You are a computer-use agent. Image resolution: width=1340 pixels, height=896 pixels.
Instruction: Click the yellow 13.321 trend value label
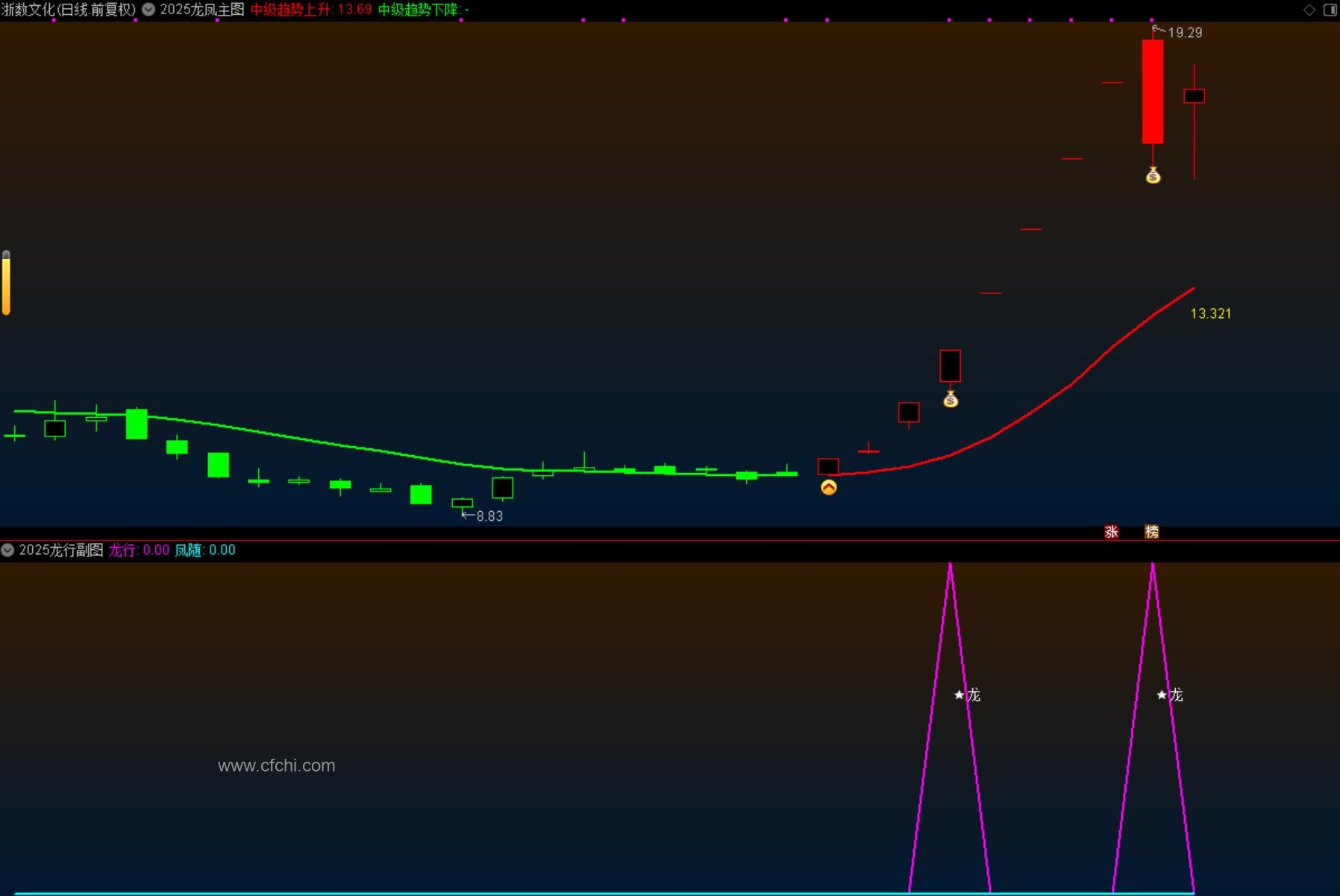click(1211, 314)
